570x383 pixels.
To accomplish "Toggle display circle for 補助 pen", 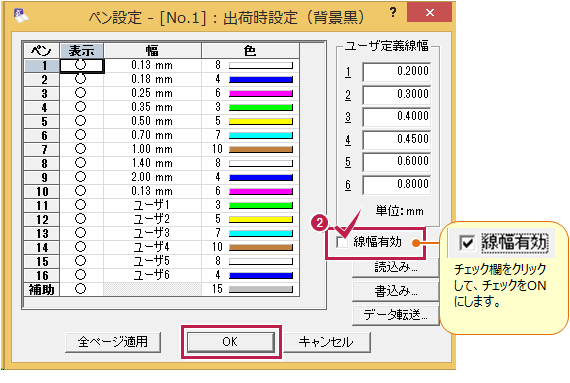I will (81, 289).
